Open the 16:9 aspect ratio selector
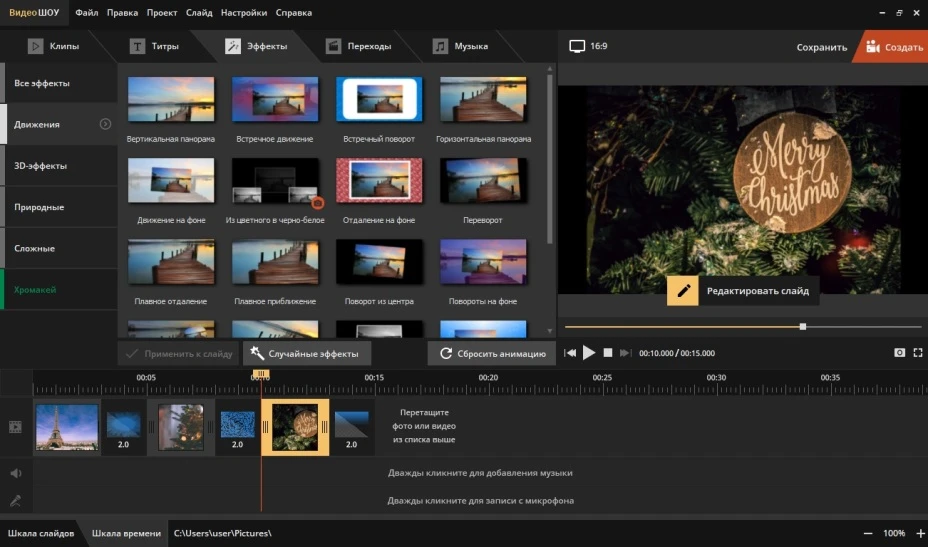Image resolution: width=928 pixels, height=547 pixels. point(588,46)
